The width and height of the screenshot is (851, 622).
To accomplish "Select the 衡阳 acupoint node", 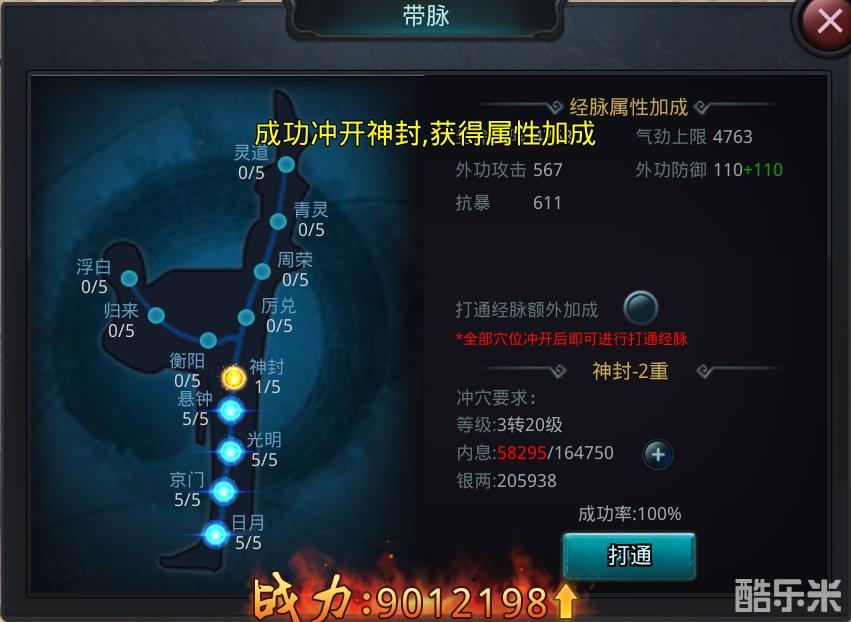I will point(208,340).
